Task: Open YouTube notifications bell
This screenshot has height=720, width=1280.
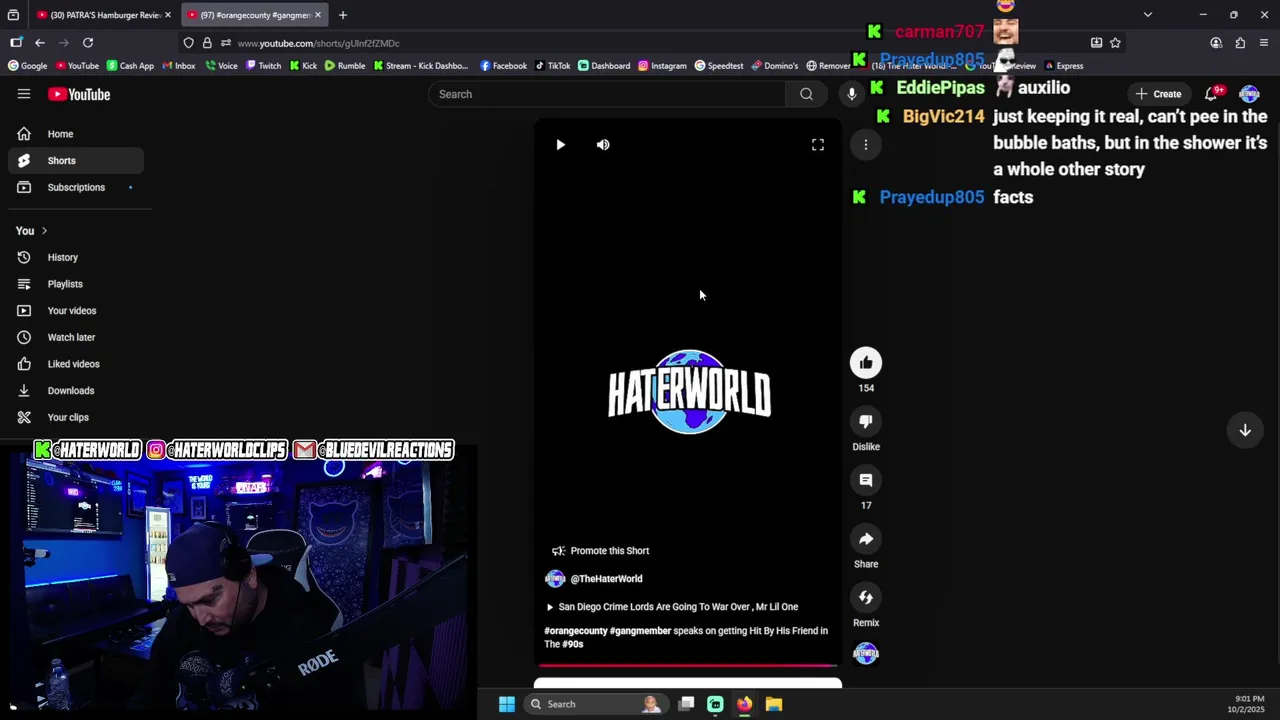Action: pos(1212,94)
